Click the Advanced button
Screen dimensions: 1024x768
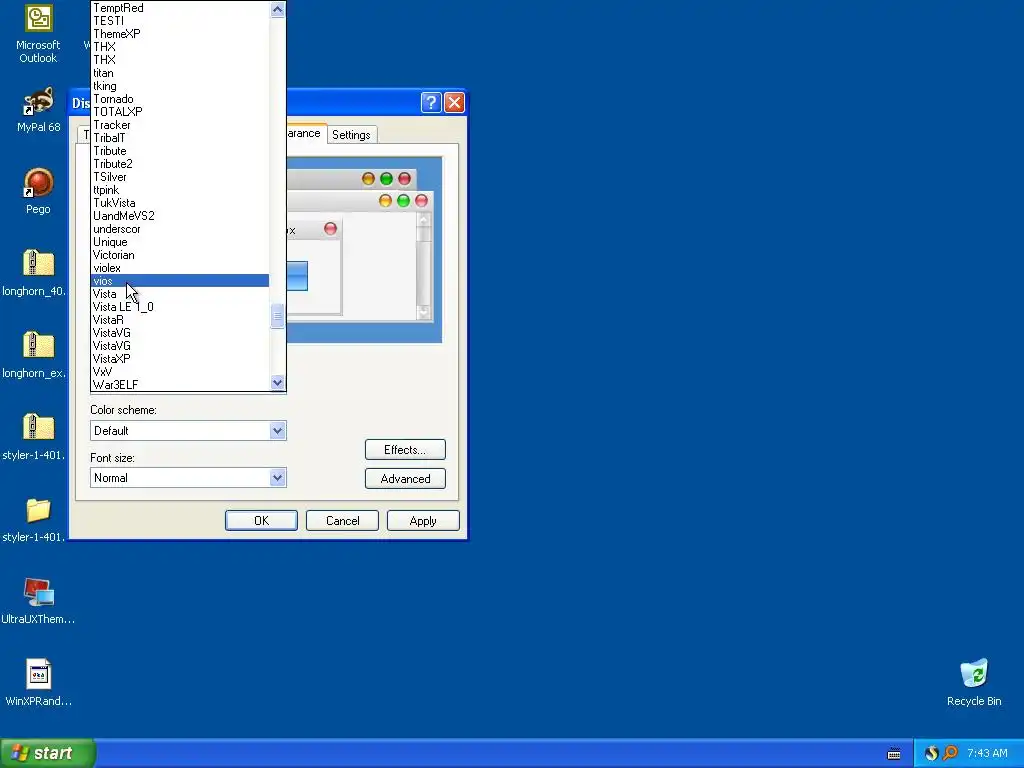point(405,479)
